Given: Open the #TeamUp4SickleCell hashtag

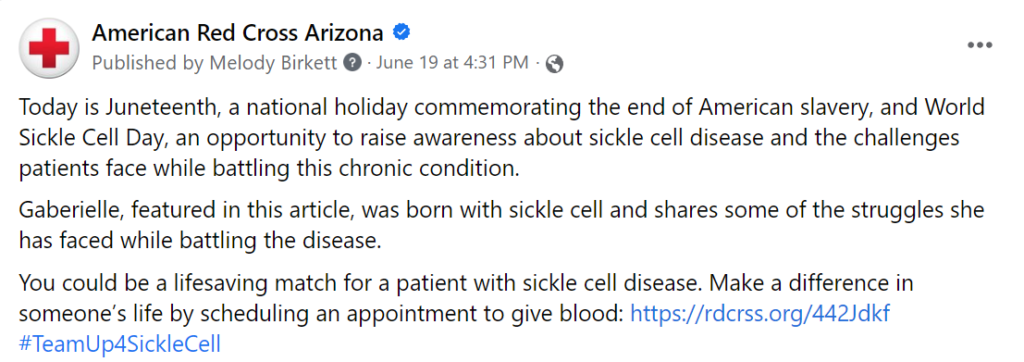Looking at the screenshot, I should [x=120, y=344].
